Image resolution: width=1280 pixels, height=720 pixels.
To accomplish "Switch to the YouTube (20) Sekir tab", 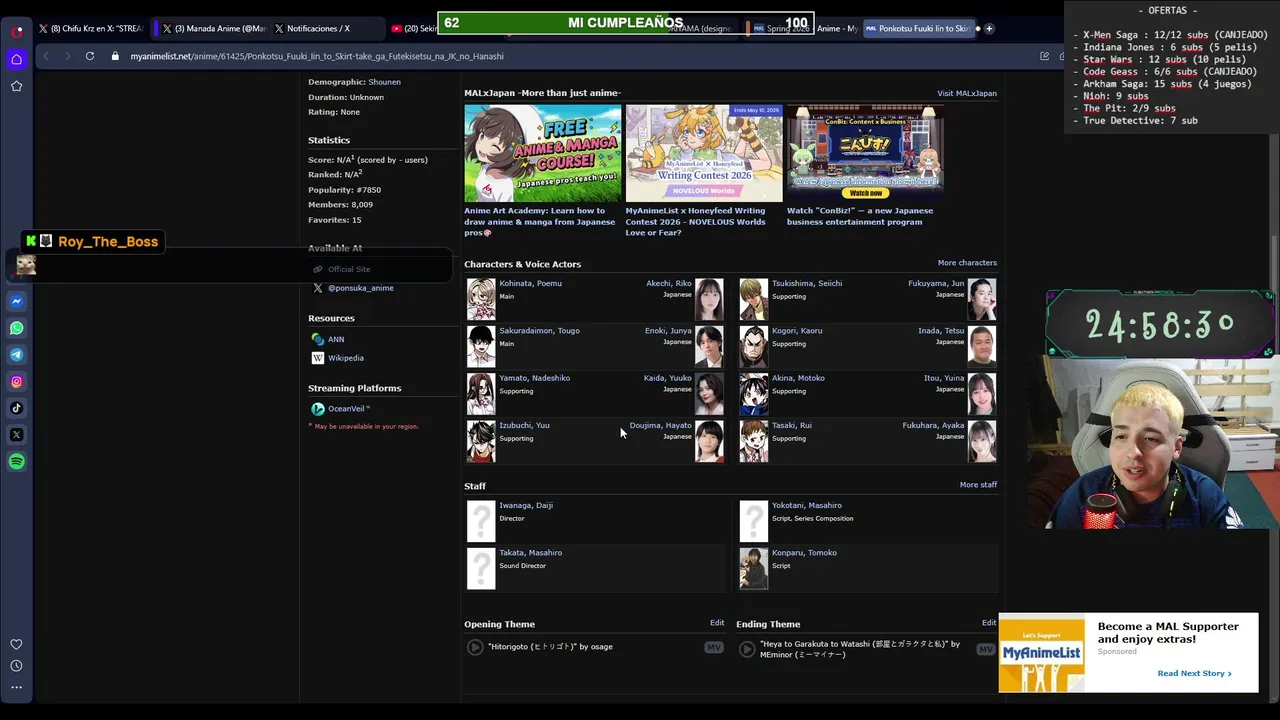I will point(412,29).
